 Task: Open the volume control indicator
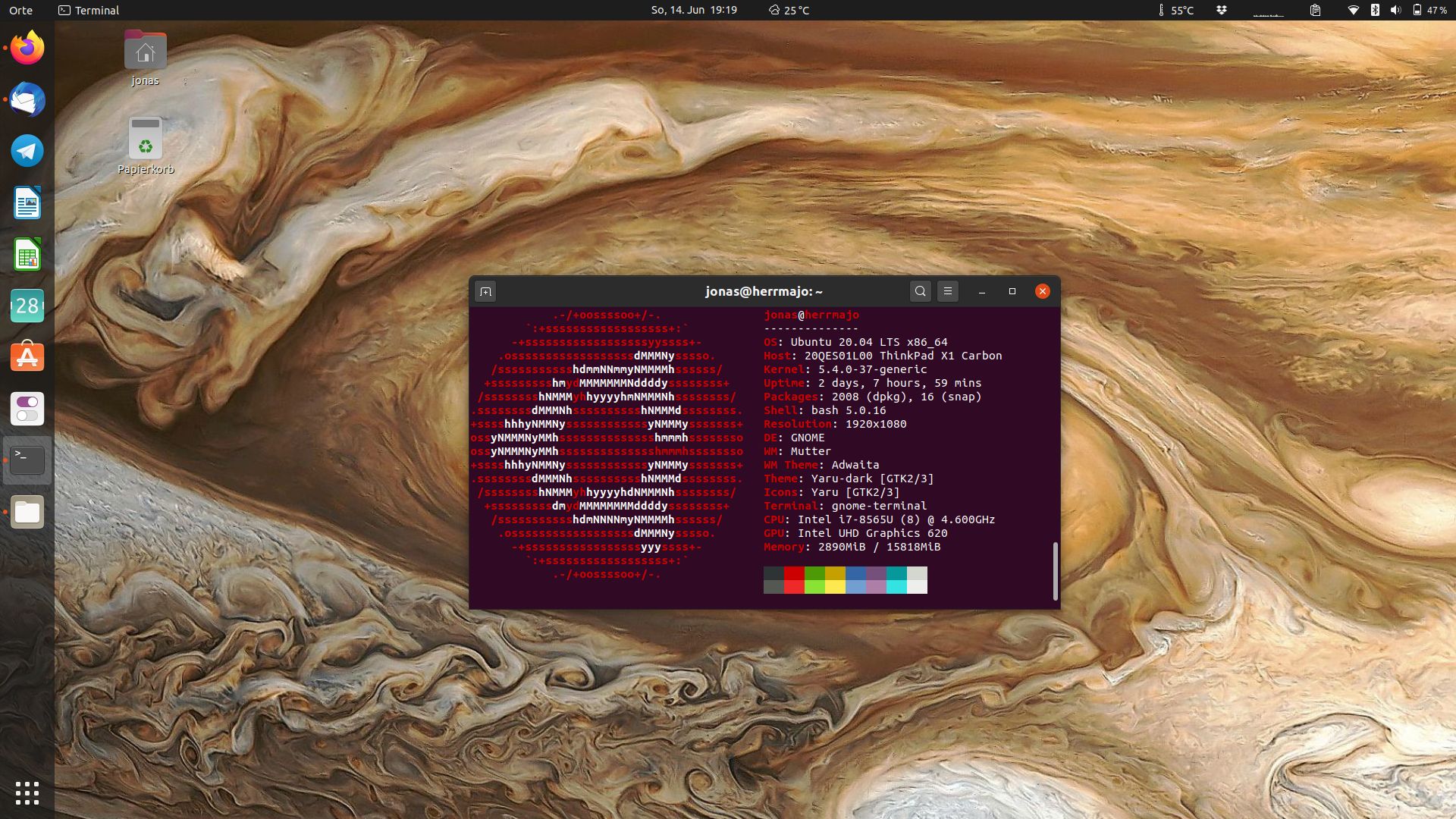1397,11
